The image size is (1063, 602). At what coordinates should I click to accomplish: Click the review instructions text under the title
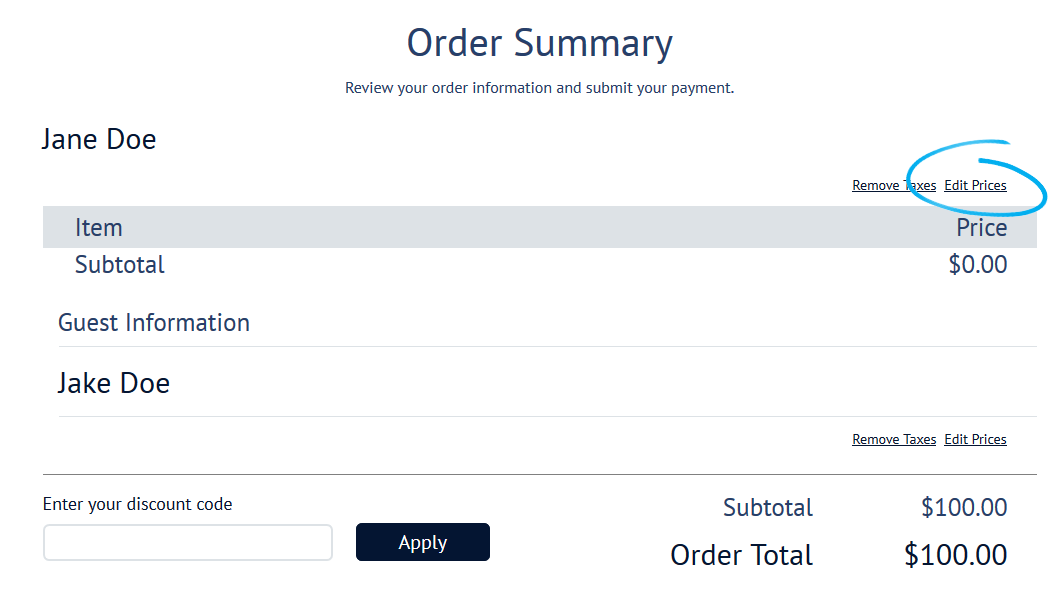pyautogui.click(x=539, y=87)
